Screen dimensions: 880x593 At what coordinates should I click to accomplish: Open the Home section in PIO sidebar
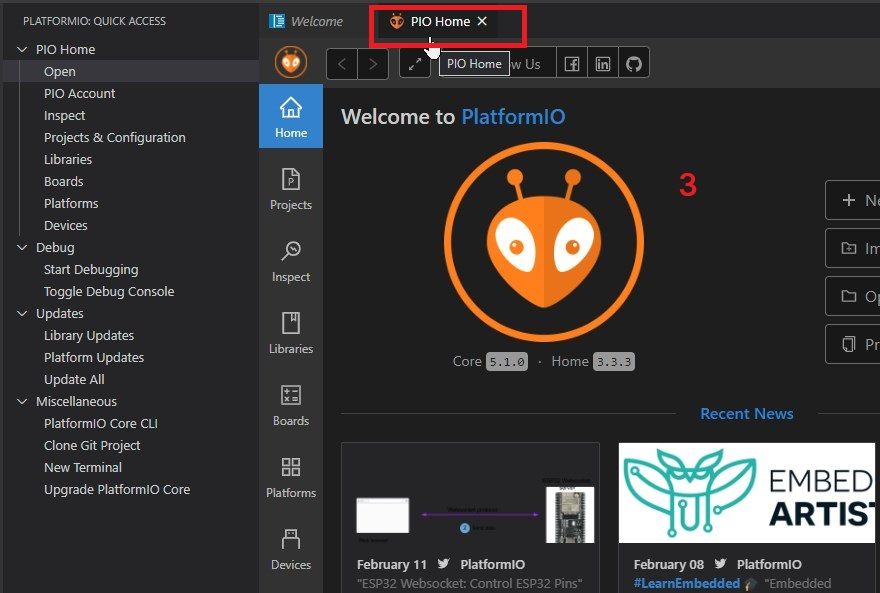coord(291,116)
